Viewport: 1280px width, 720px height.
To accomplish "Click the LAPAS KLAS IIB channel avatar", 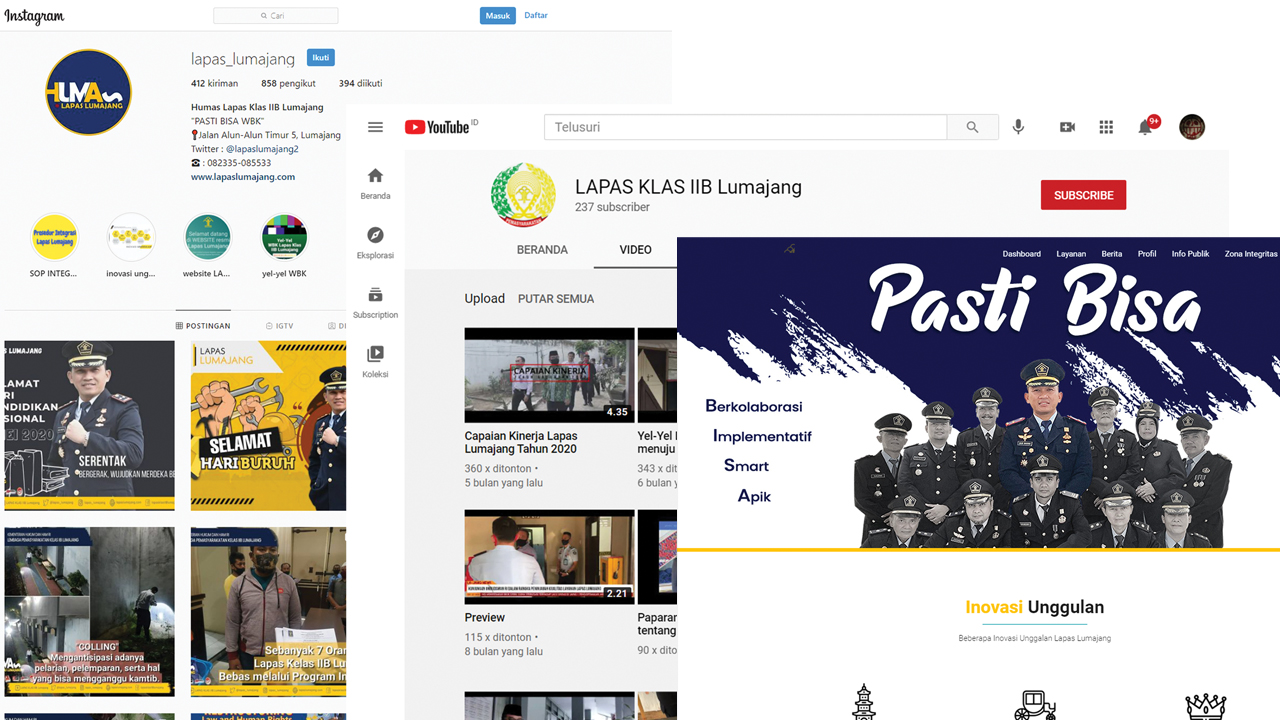I will [523, 195].
